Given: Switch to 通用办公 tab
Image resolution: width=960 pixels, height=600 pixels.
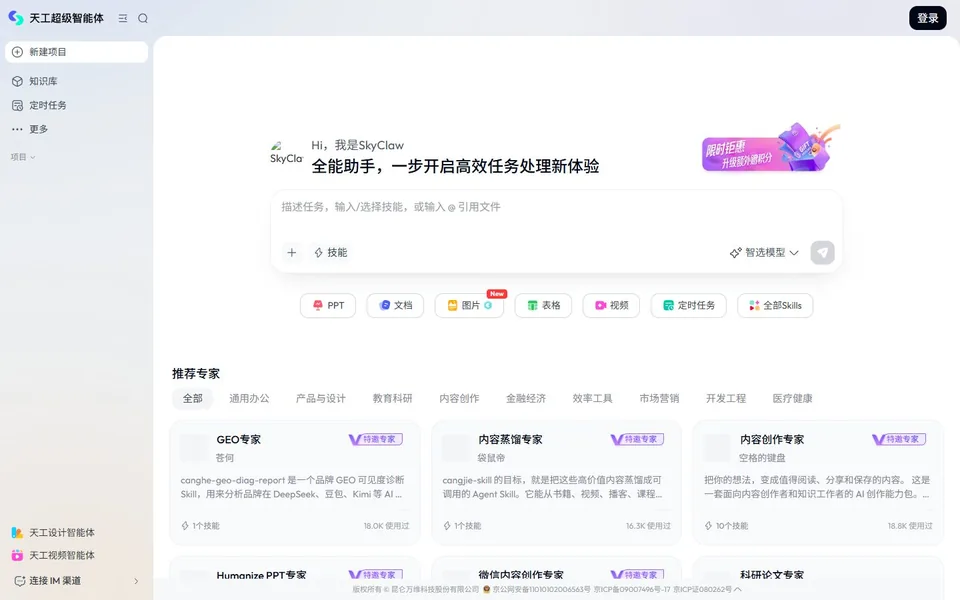Looking at the screenshot, I should [x=249, y=399].
